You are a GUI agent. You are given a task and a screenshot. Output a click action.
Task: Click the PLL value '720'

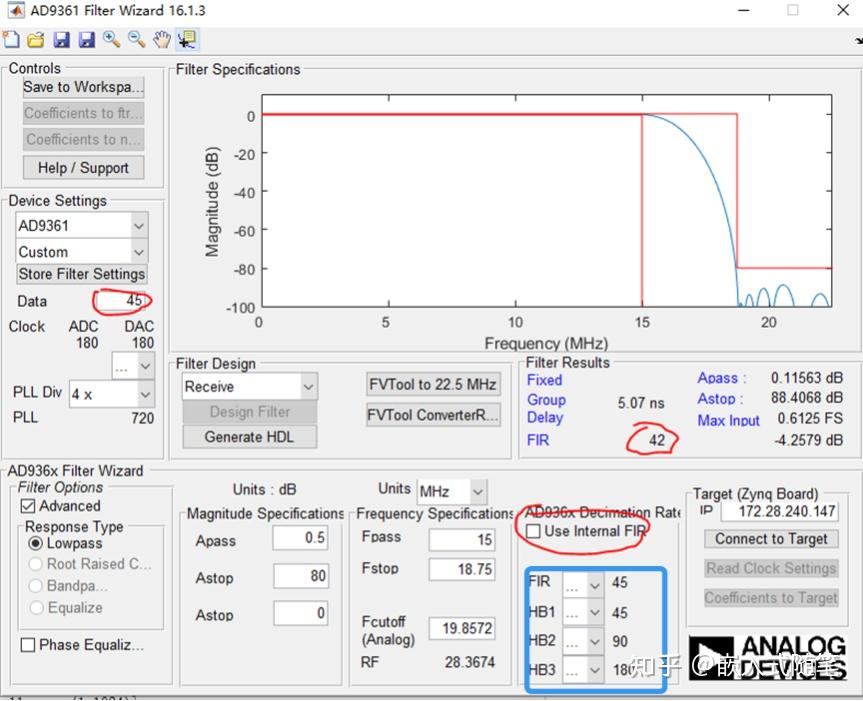143,418
